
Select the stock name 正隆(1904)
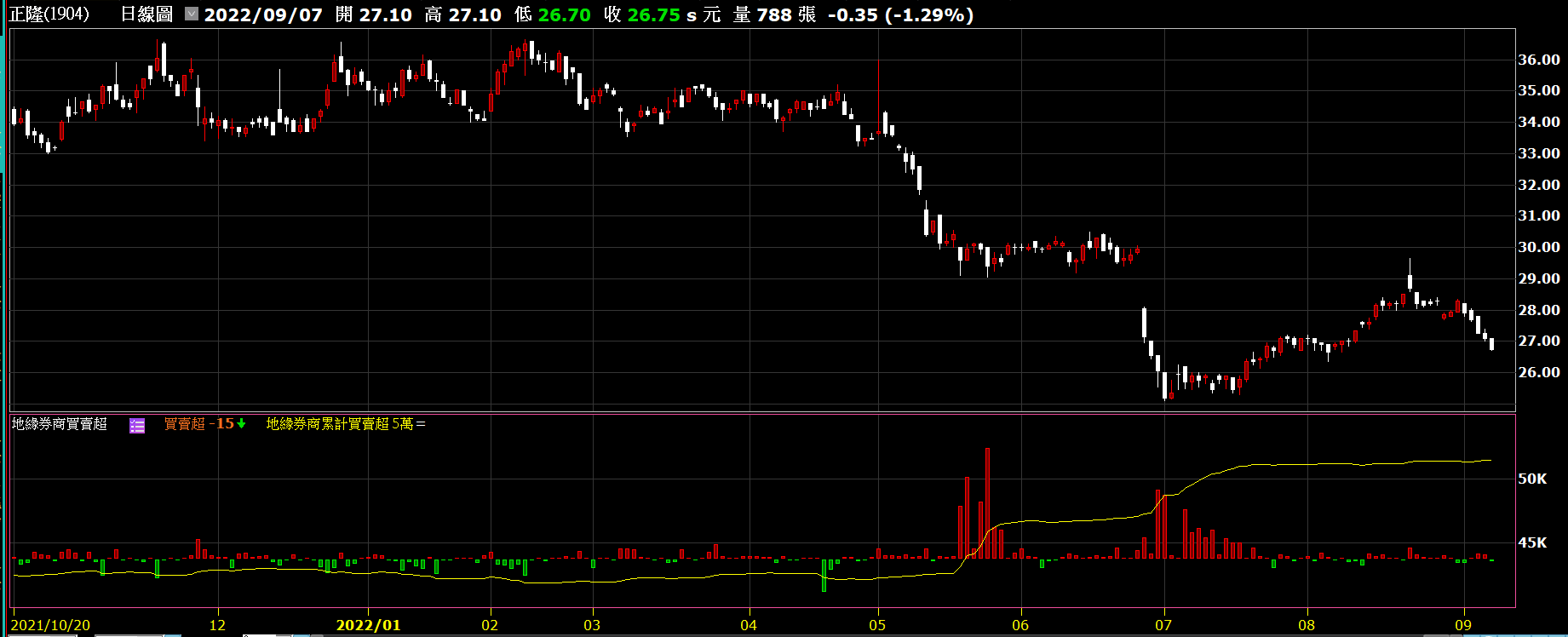click(x=49, y=14)
